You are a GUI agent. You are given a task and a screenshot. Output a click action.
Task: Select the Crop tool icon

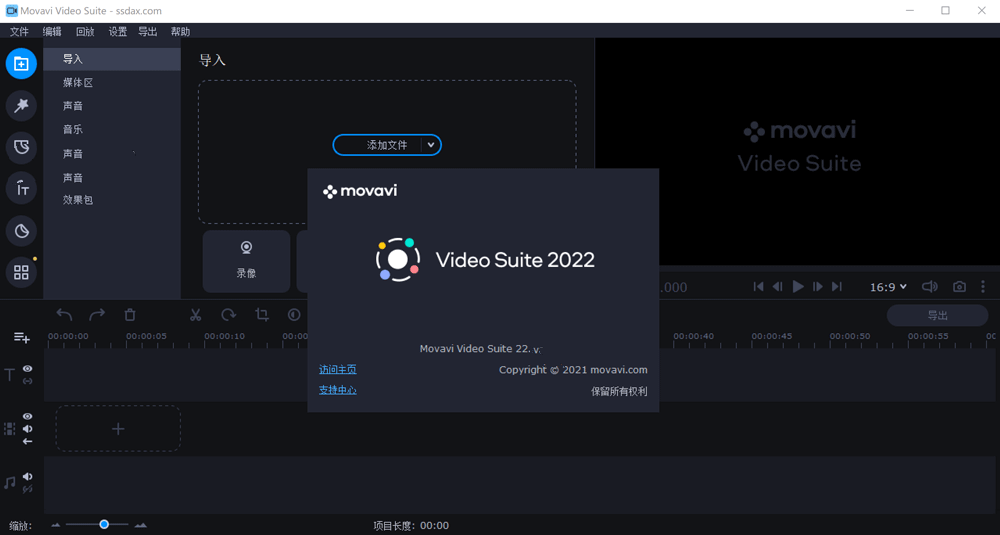(x=261, y=314)
